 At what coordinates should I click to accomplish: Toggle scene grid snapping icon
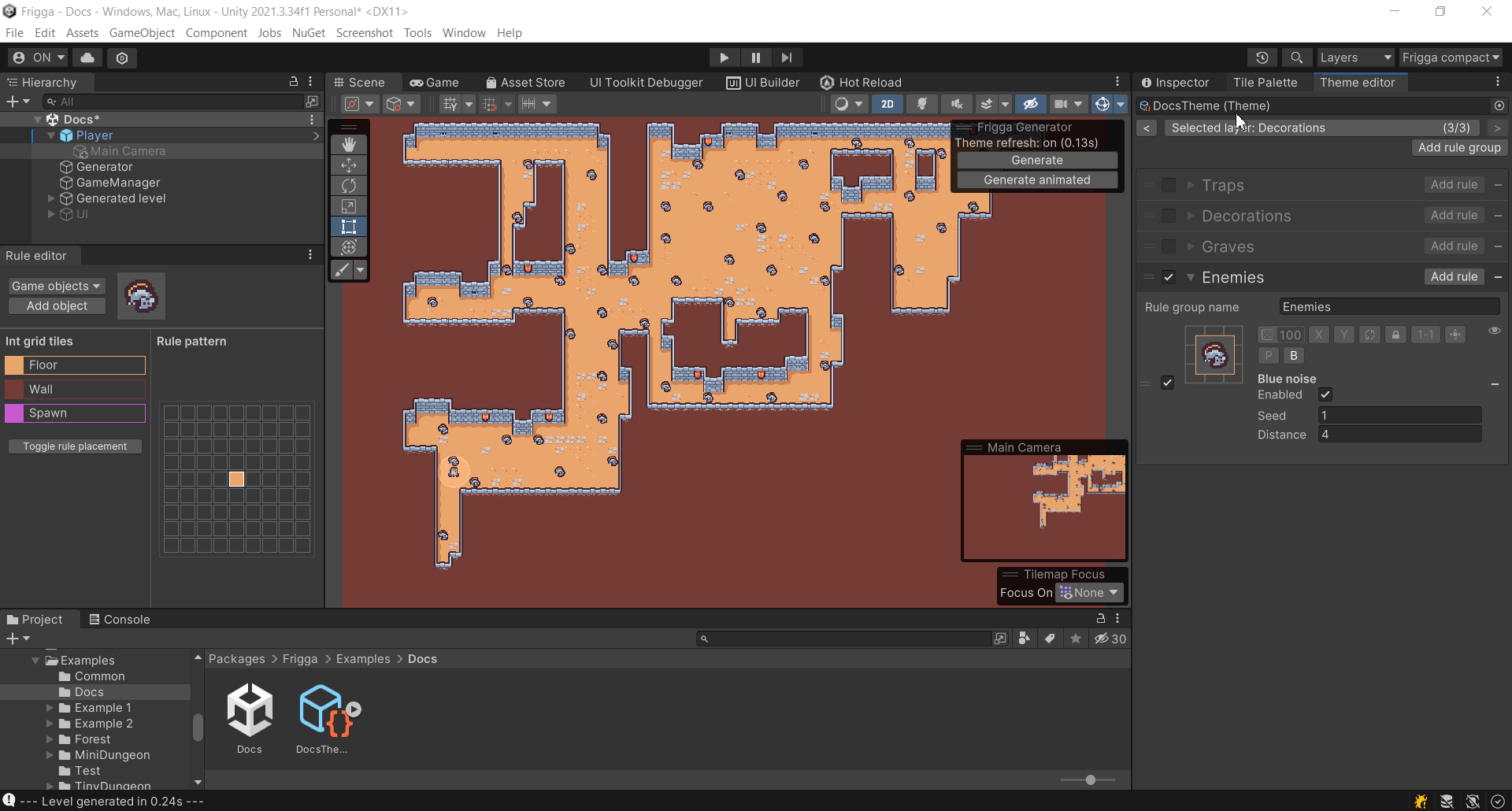pos(489,104)
